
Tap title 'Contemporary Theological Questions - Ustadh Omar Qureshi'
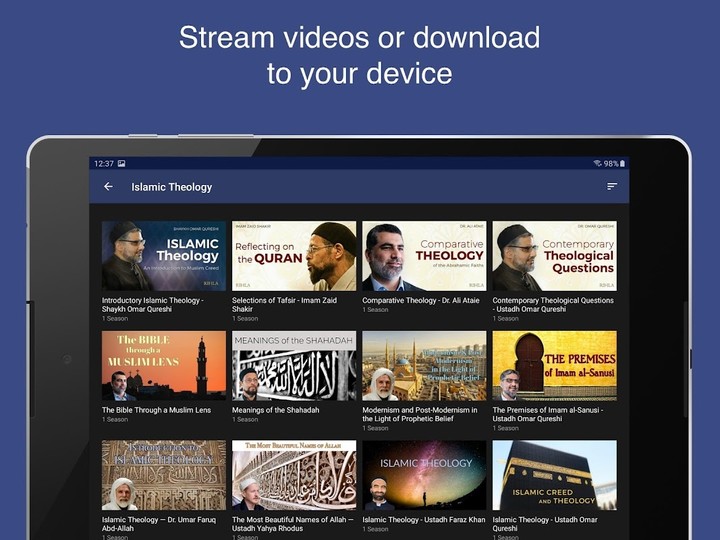tap(553, 304)
